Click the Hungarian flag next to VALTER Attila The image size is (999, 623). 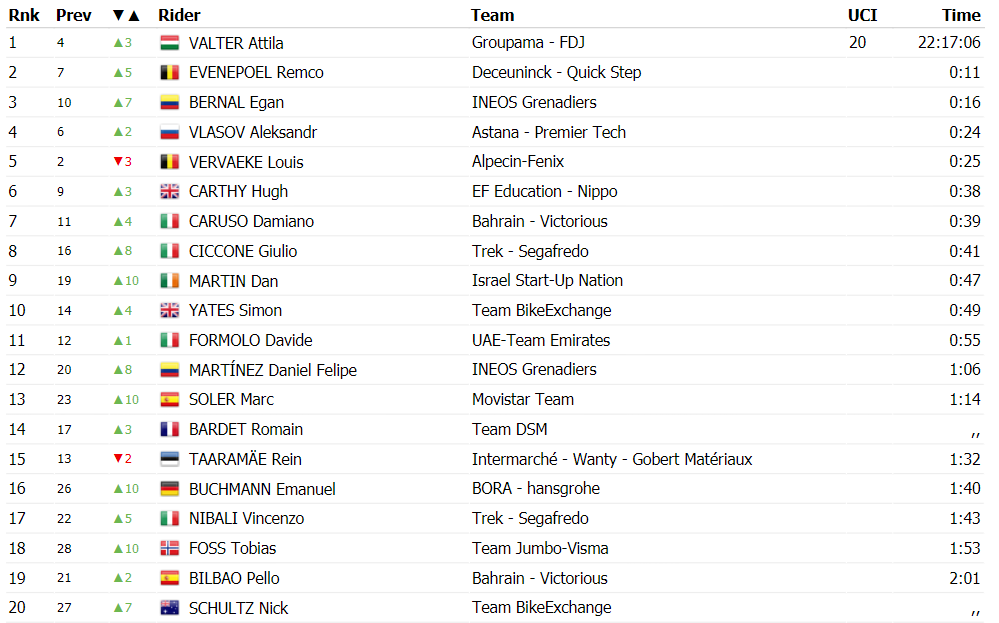(169, 43)
